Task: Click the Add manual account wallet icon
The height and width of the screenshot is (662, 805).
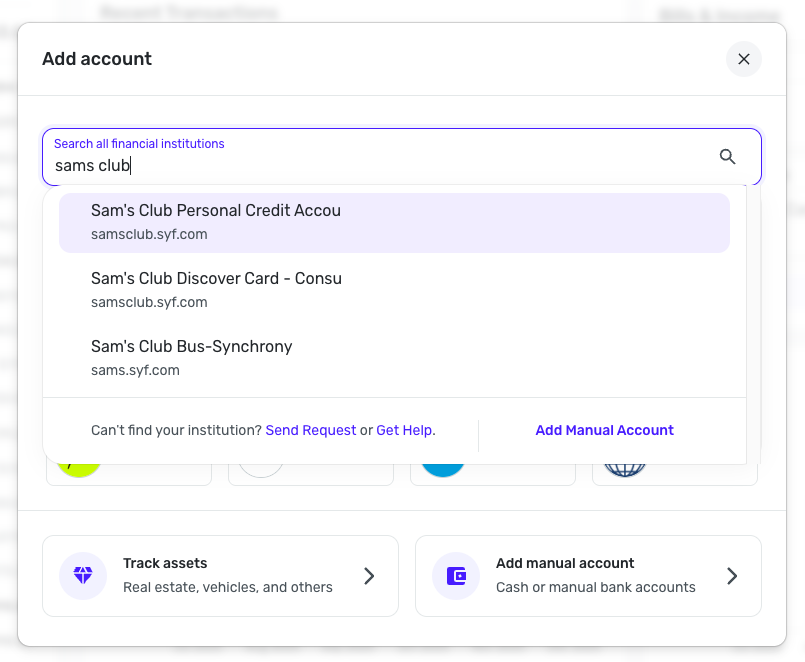Action: click(x=456, y=576)
